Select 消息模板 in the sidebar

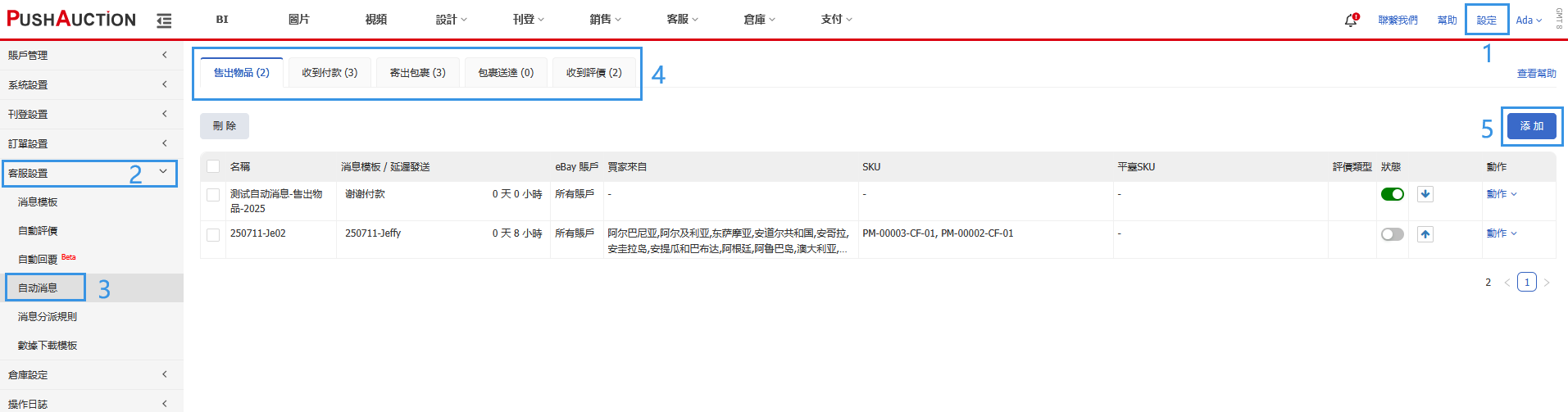tap(38, 201)
